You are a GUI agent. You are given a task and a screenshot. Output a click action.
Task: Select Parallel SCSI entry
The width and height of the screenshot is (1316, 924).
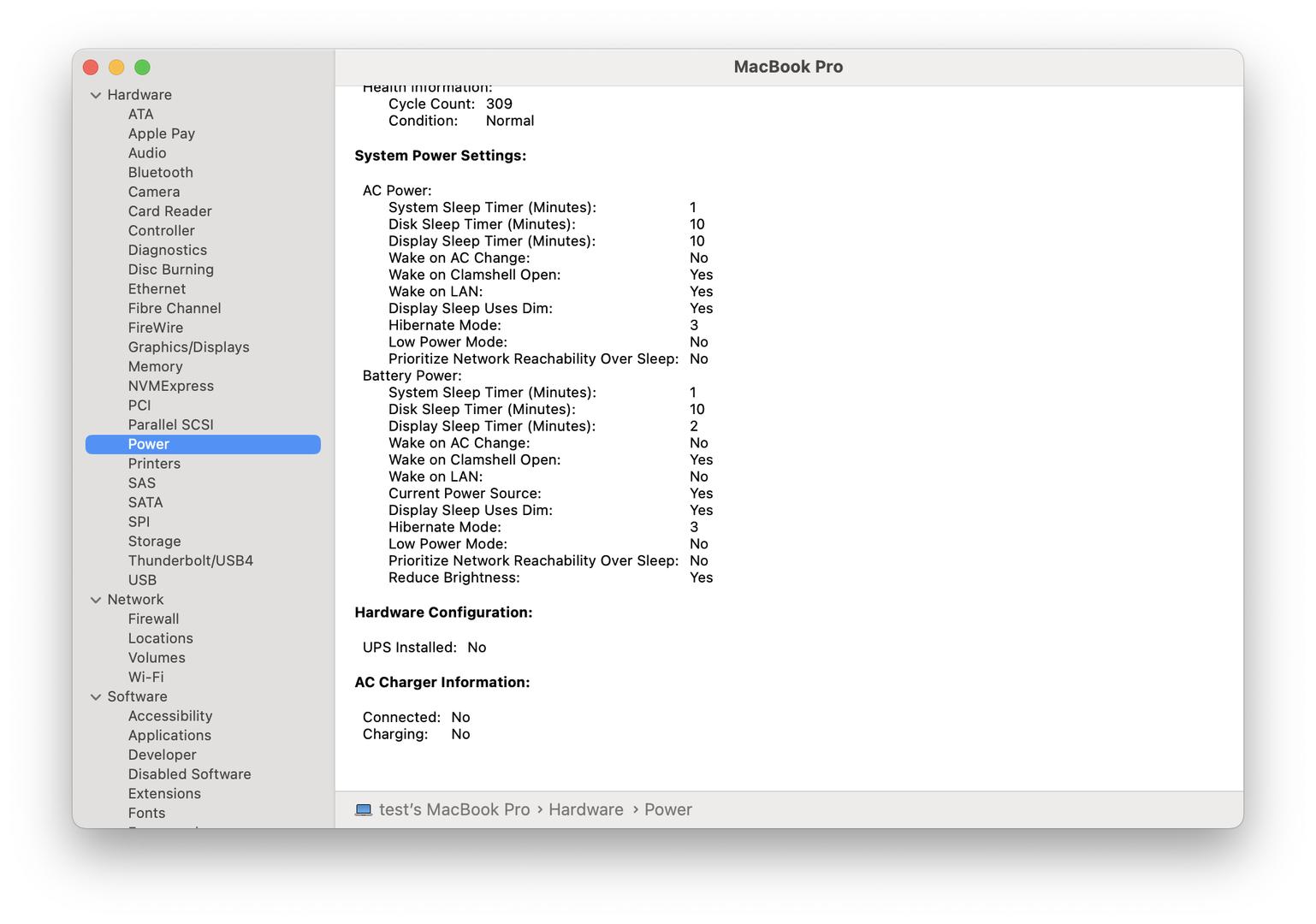[x=171, y=425]
